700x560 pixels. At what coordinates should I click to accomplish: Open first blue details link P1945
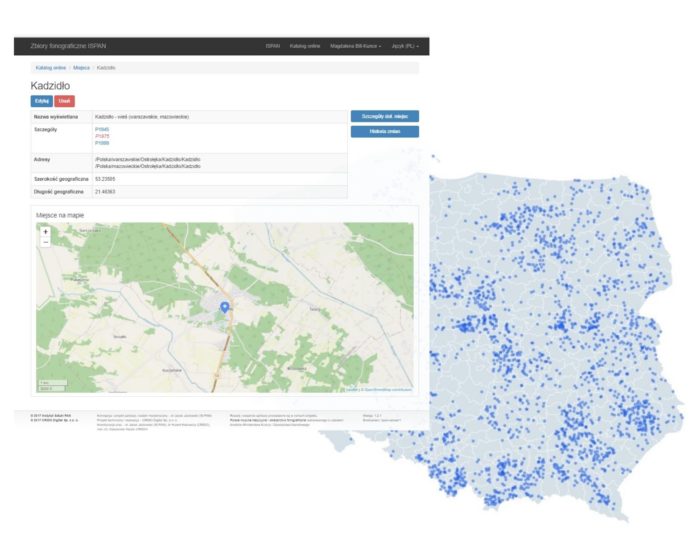(102, 130)
